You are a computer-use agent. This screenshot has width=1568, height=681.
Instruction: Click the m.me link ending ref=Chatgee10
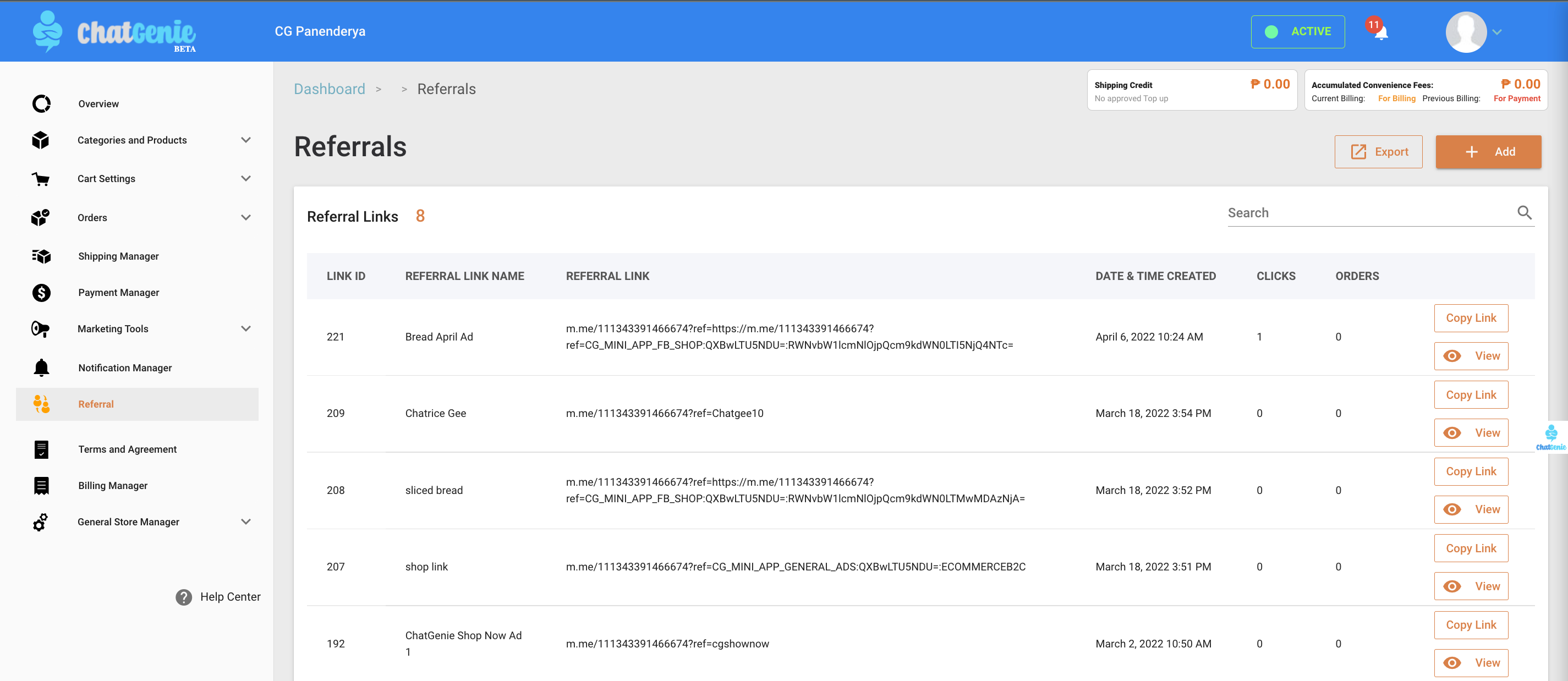click(664, 414)
